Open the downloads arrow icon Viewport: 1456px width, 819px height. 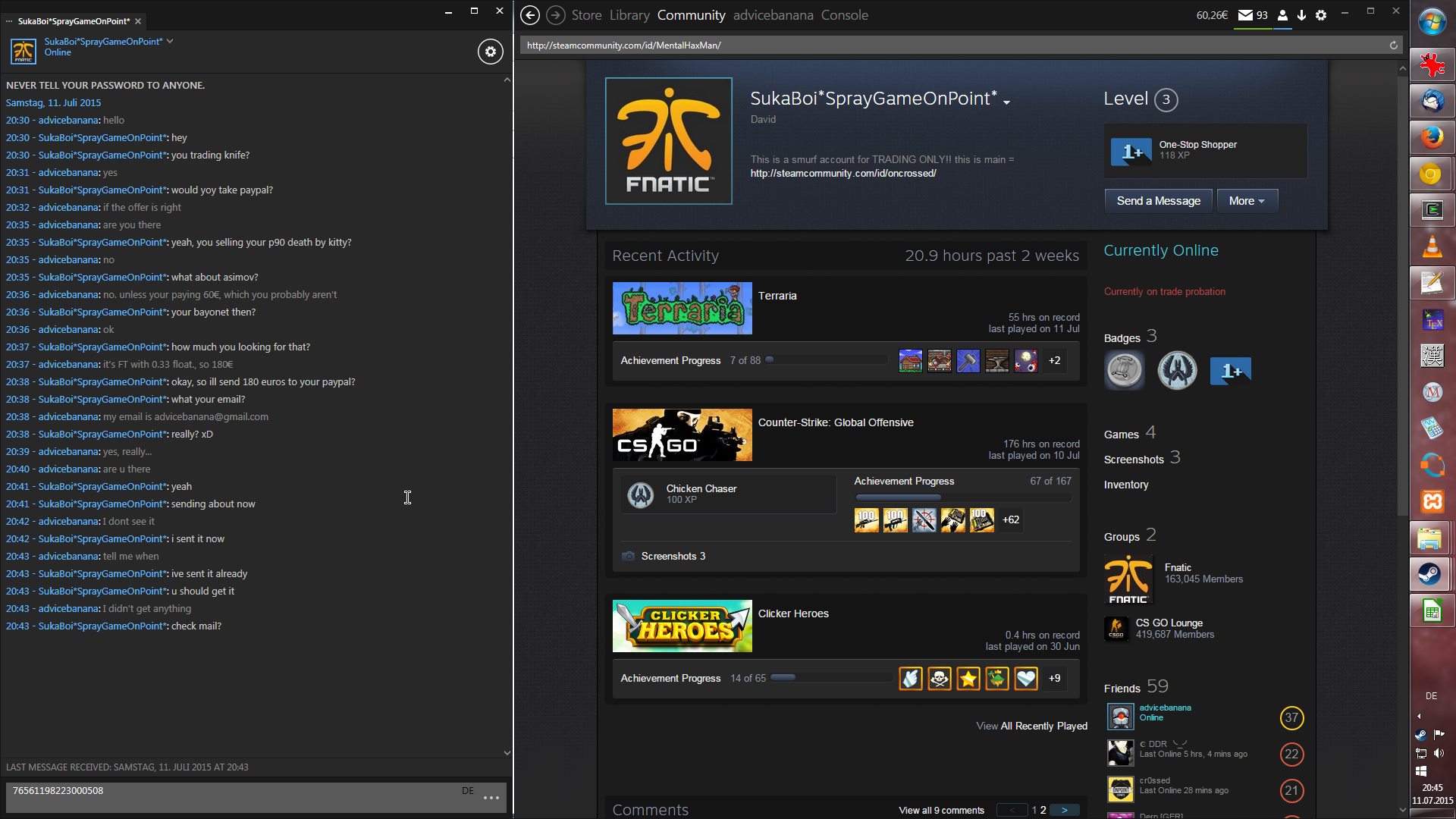1301,15
